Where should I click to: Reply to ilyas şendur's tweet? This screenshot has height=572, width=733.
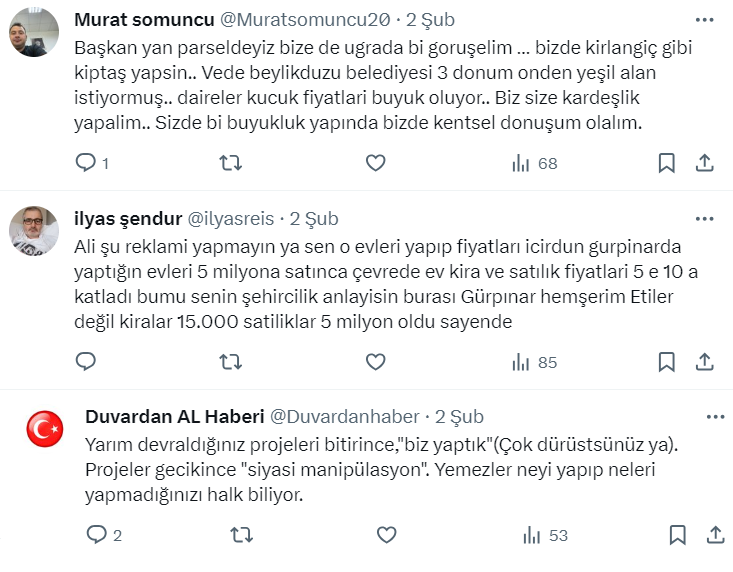[x=87, y=362]
